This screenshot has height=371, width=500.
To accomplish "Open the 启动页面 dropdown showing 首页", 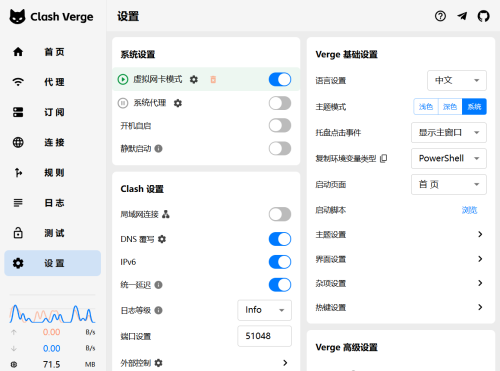I will click(x=449, y=184).
